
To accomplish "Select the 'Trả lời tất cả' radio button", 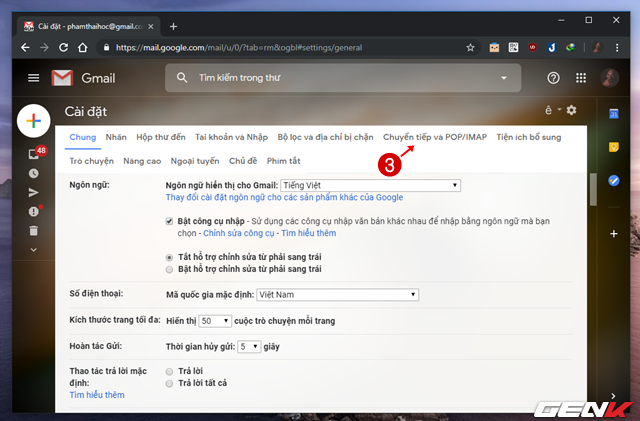I will click(169, 383).
